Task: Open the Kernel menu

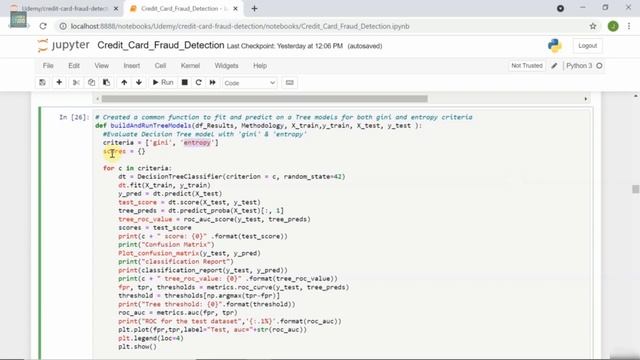Action: point(190,66)
